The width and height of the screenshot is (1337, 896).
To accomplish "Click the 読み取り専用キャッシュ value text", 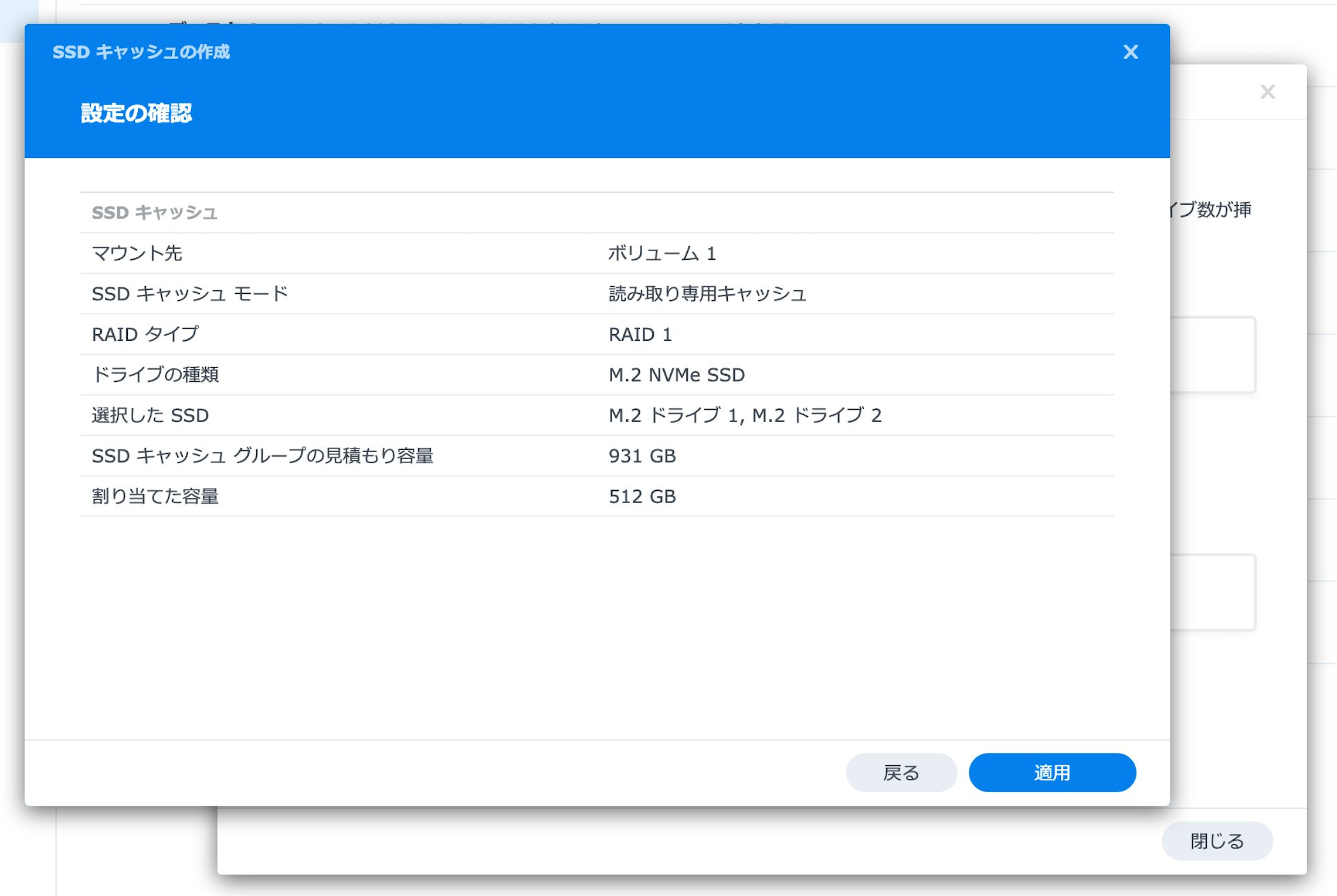I will point(707,293).
